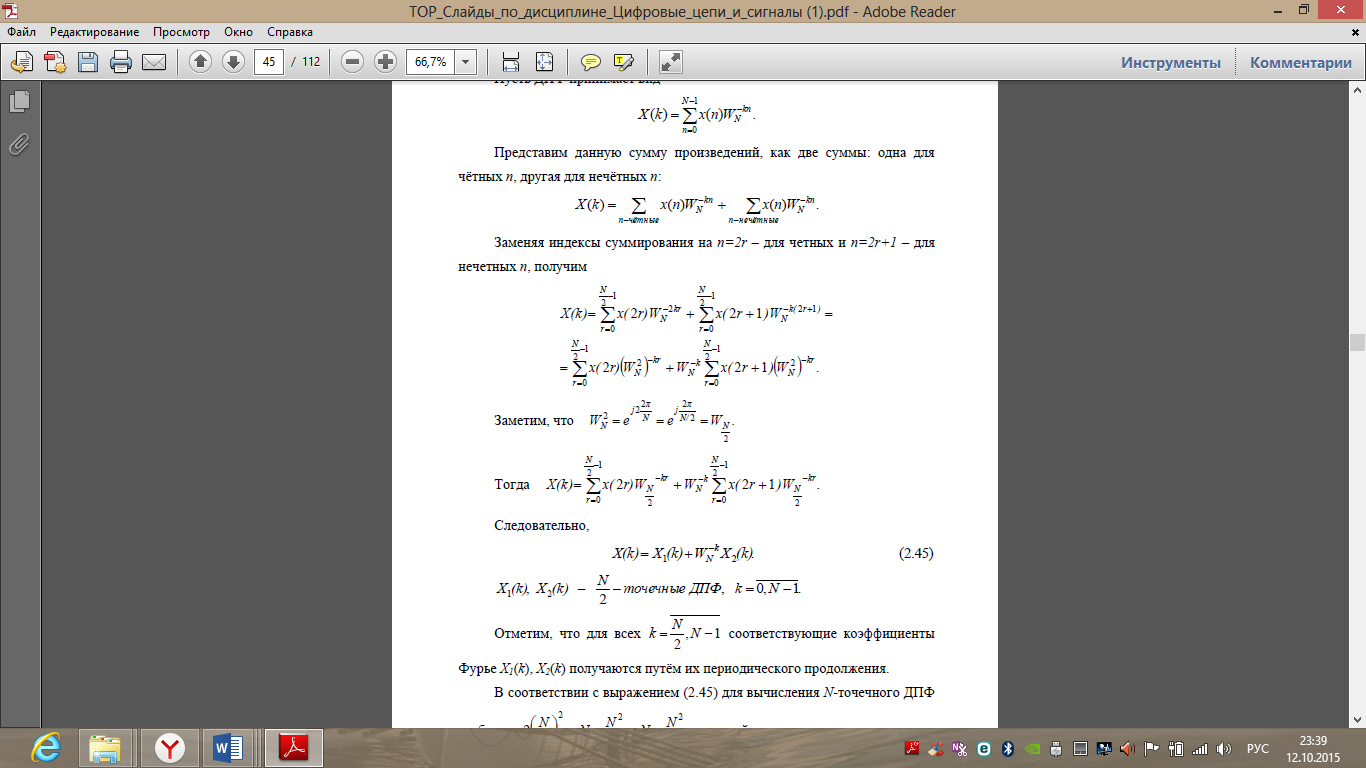This screenshot has height=768, width=1366.
Task: Open Yandex browser from taskbar
Action: [x=170, y=748]
